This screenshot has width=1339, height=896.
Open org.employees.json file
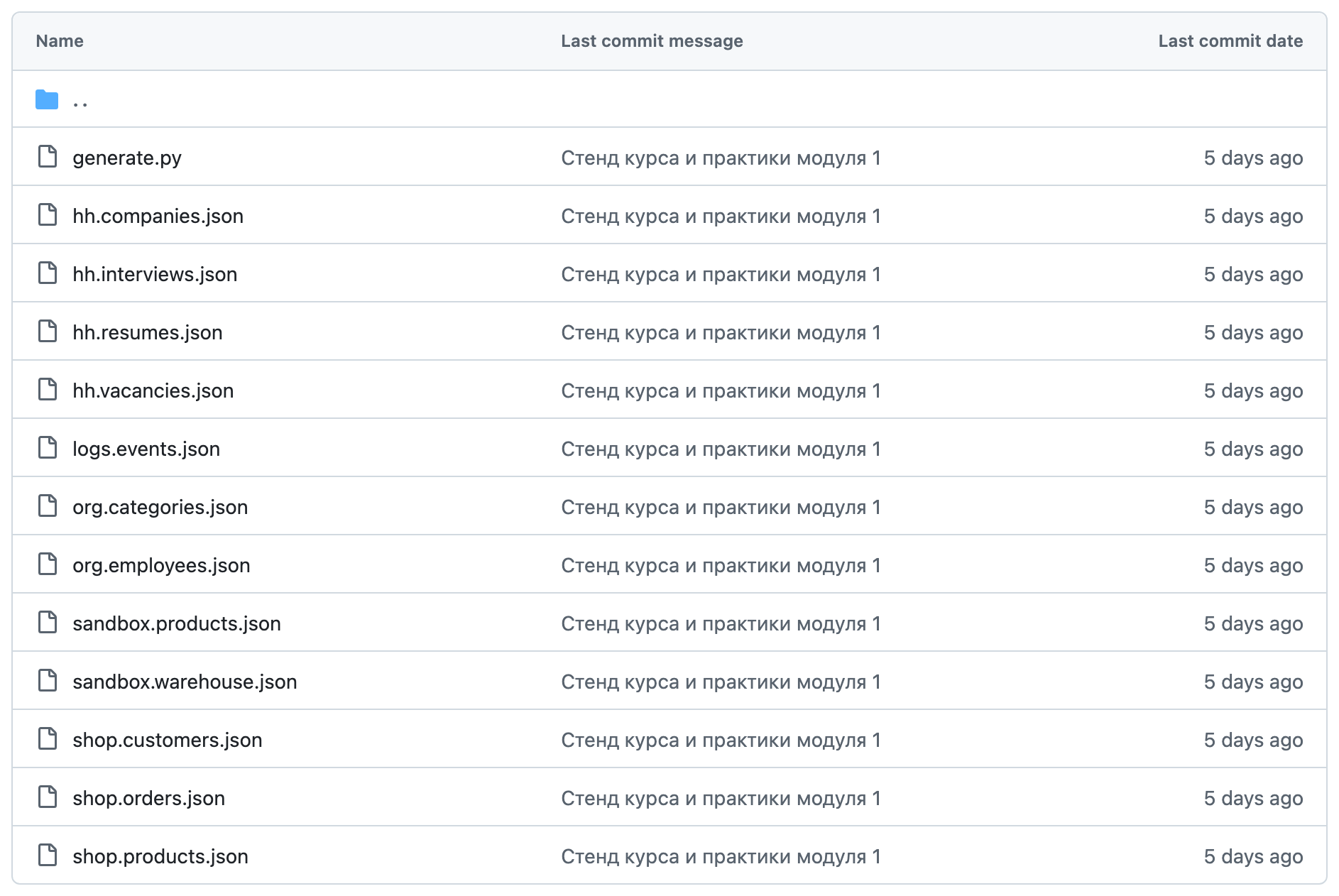tap(161, 565)
